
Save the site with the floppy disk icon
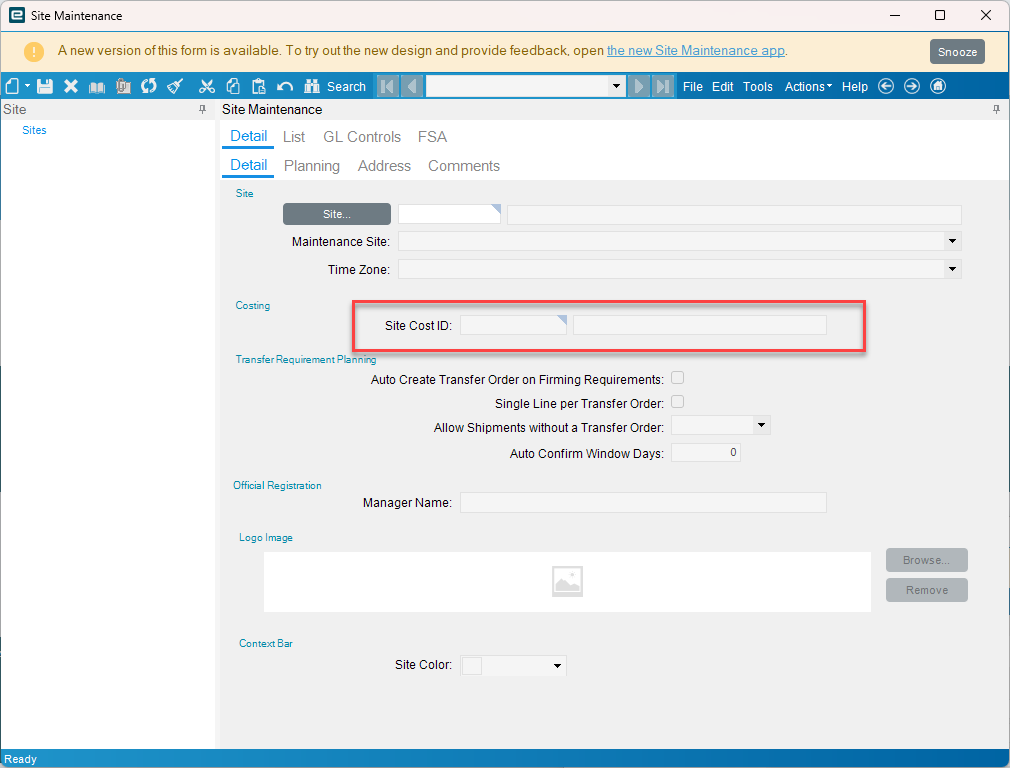tap(44, 86)
